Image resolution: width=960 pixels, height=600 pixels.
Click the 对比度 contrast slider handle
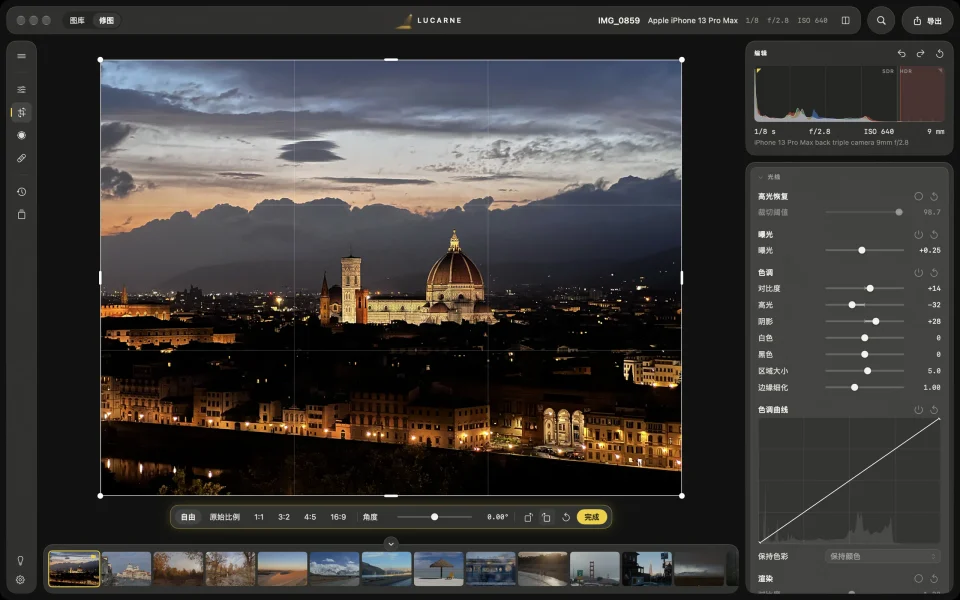[x=870, y=288]
